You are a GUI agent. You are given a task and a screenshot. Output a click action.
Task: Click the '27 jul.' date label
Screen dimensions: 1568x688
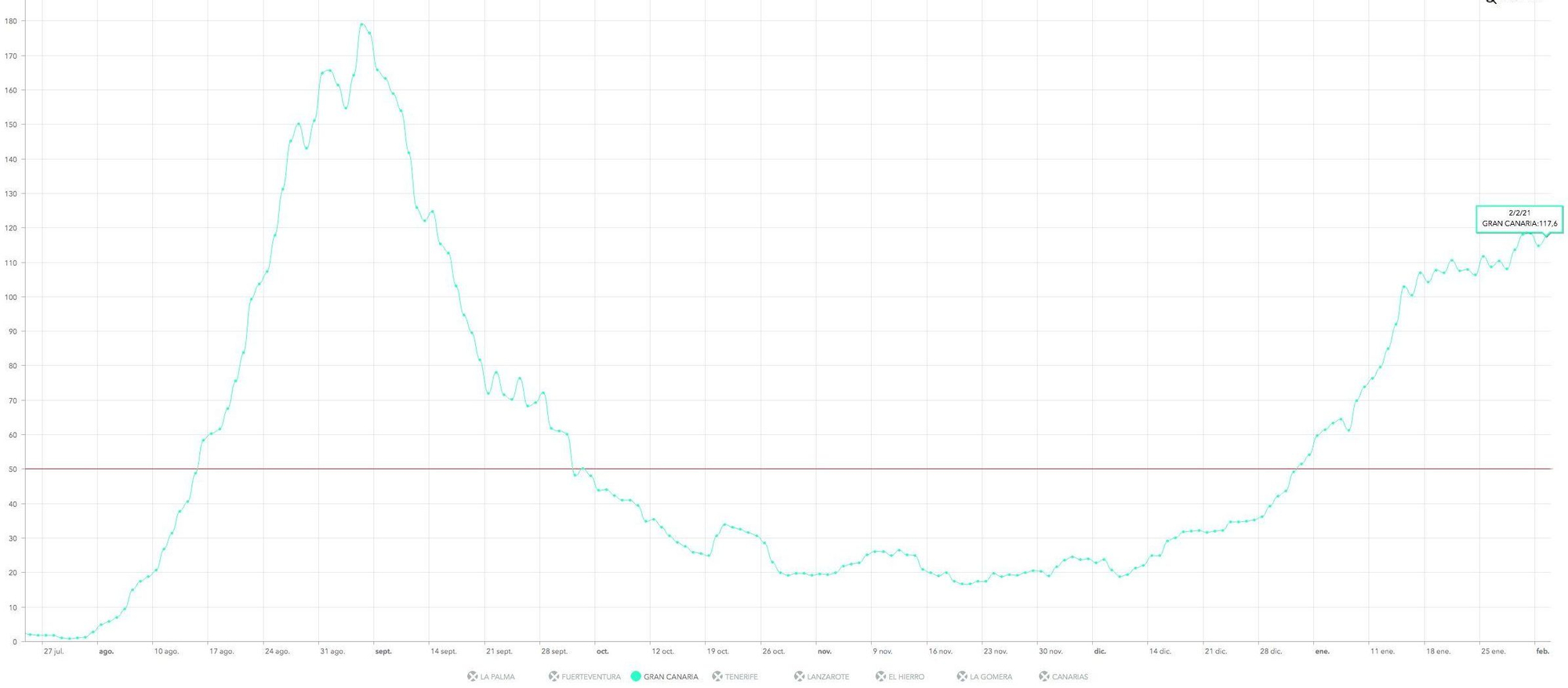53,651
